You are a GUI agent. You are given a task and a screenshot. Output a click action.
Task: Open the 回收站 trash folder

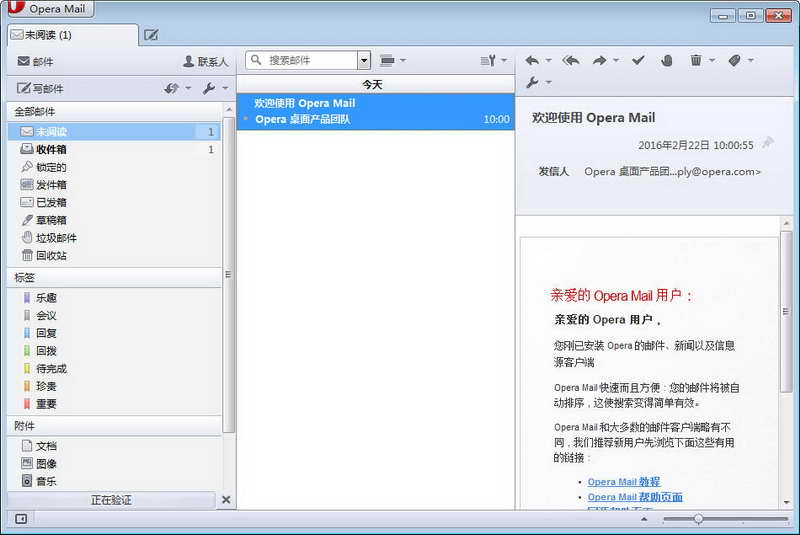tap(114, 256)
